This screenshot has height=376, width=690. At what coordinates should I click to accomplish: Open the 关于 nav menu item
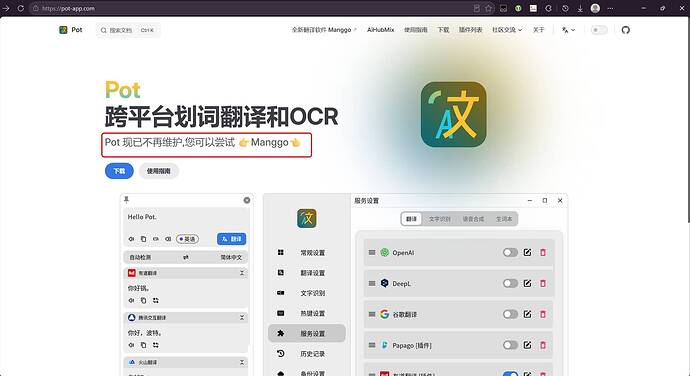click(539, 30)
